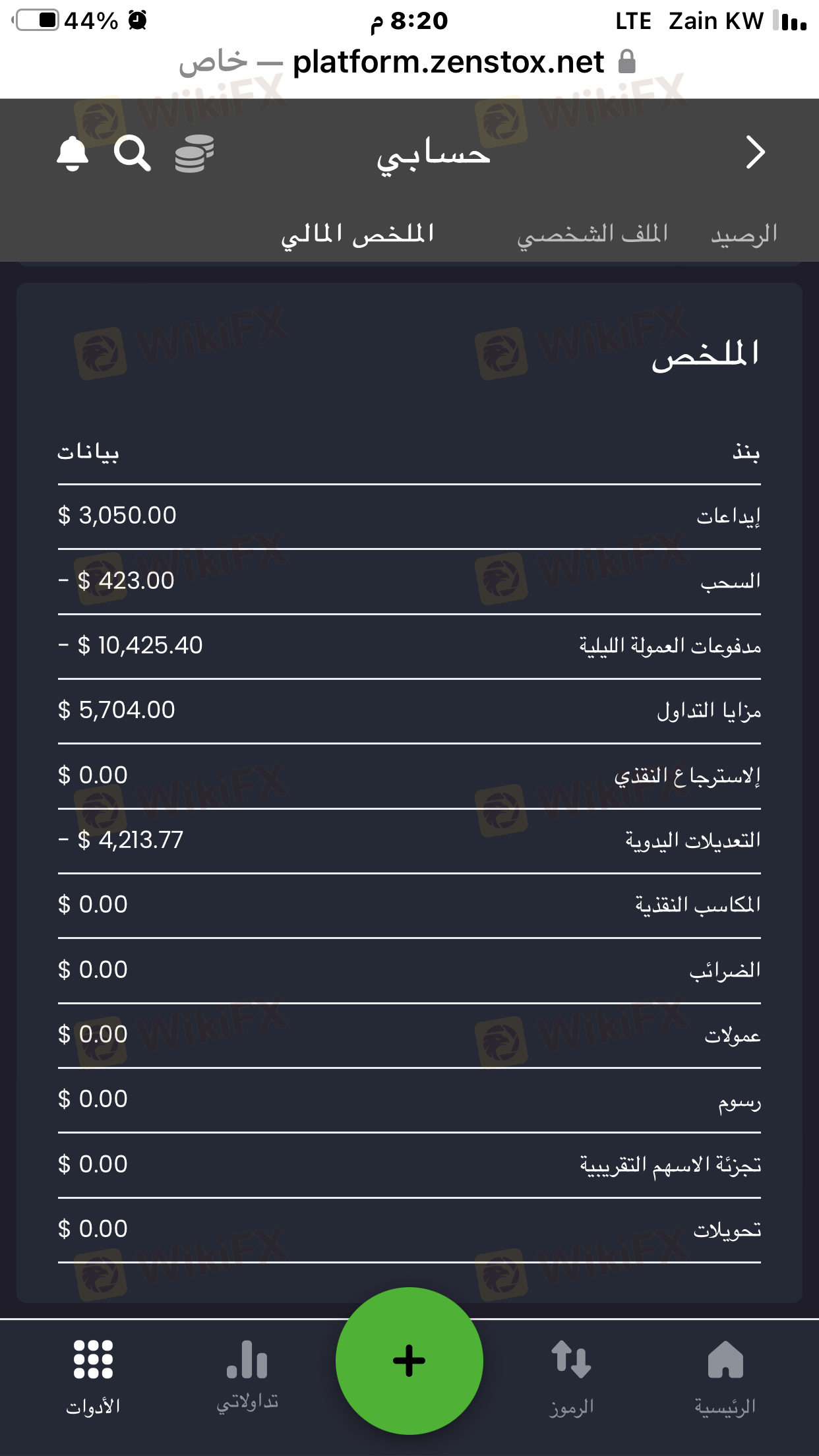This screenshot has height=1456, width=819.
Task: Select الملخص المالي tab
Action: (x=357, y=234)
